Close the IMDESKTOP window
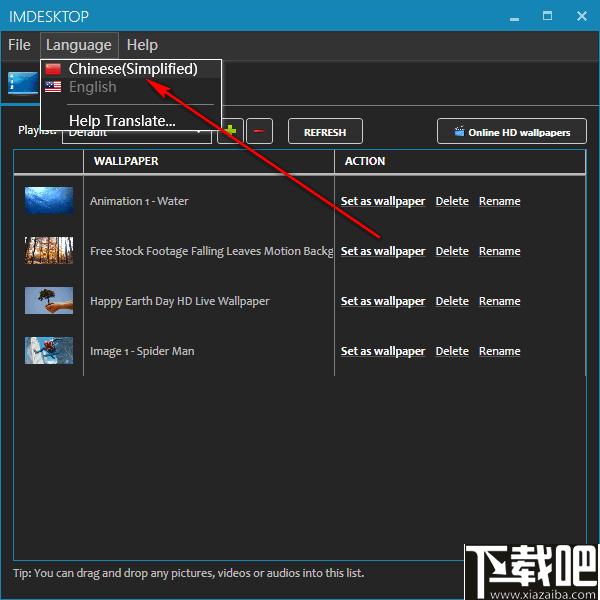This screenshot has width=600, height=600. coord(582,16)
